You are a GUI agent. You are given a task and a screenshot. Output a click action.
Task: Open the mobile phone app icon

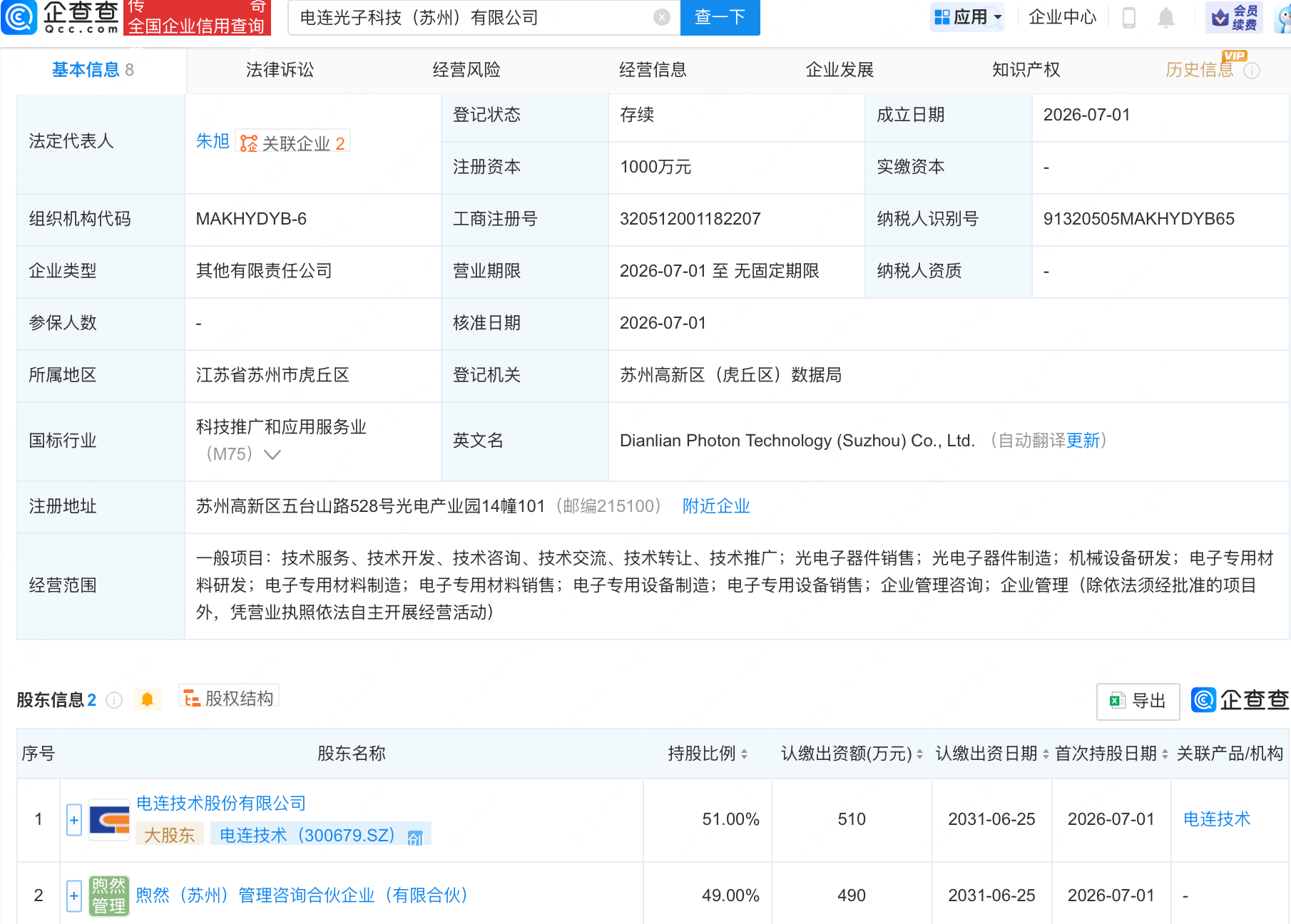1128,17
